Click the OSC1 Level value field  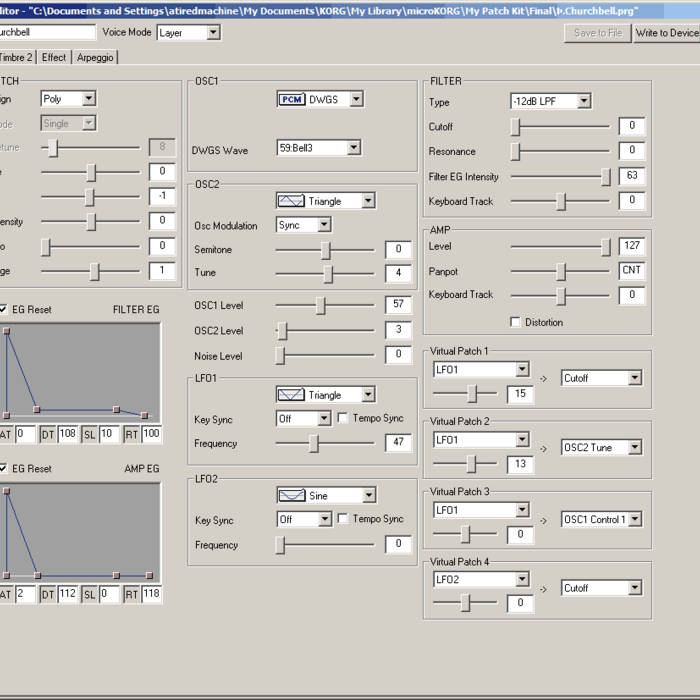(398, 305)
